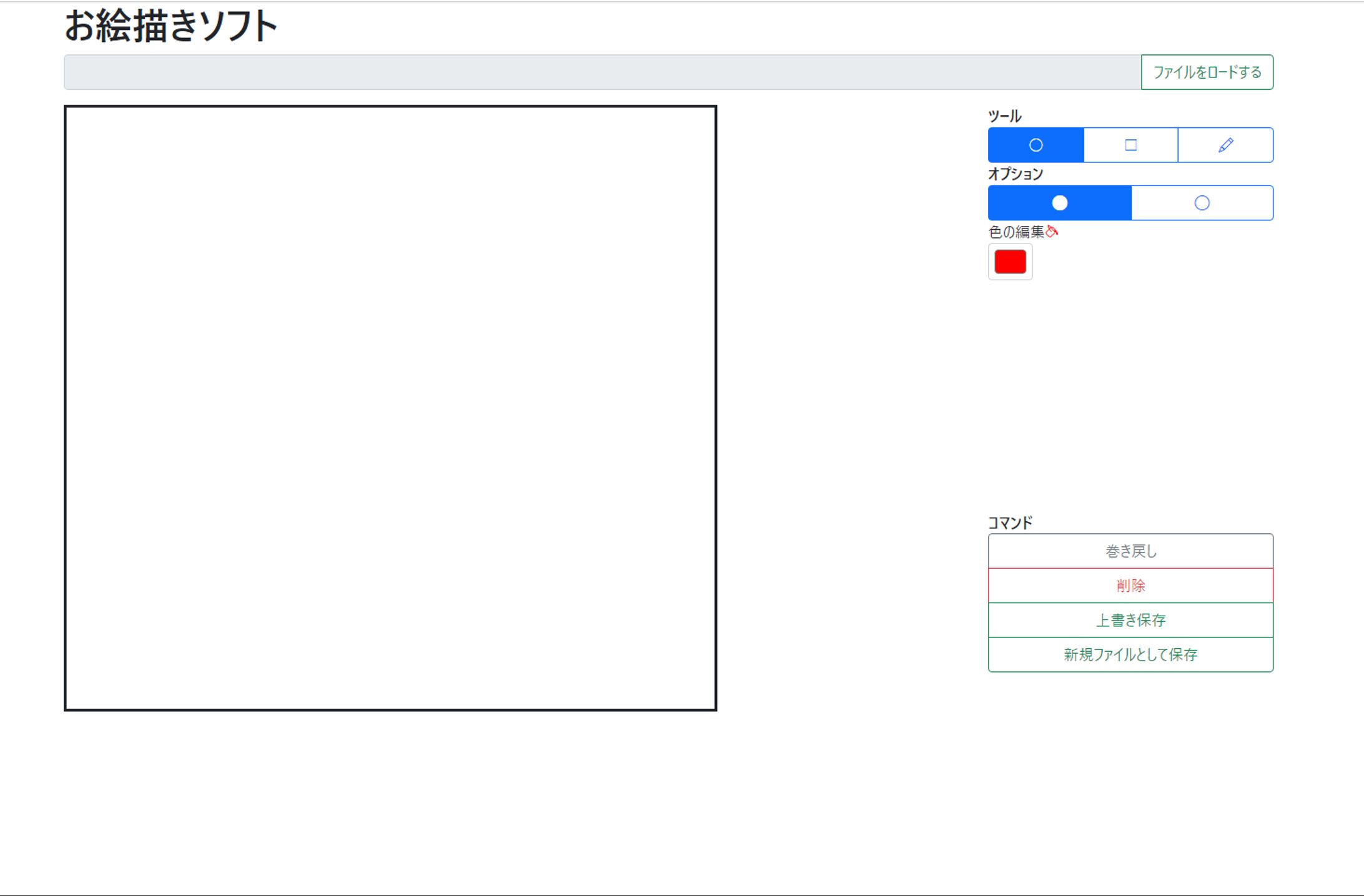Click the paint bucket icon beside 色の編集
1364x896 pixels.
click(1052, 232)
